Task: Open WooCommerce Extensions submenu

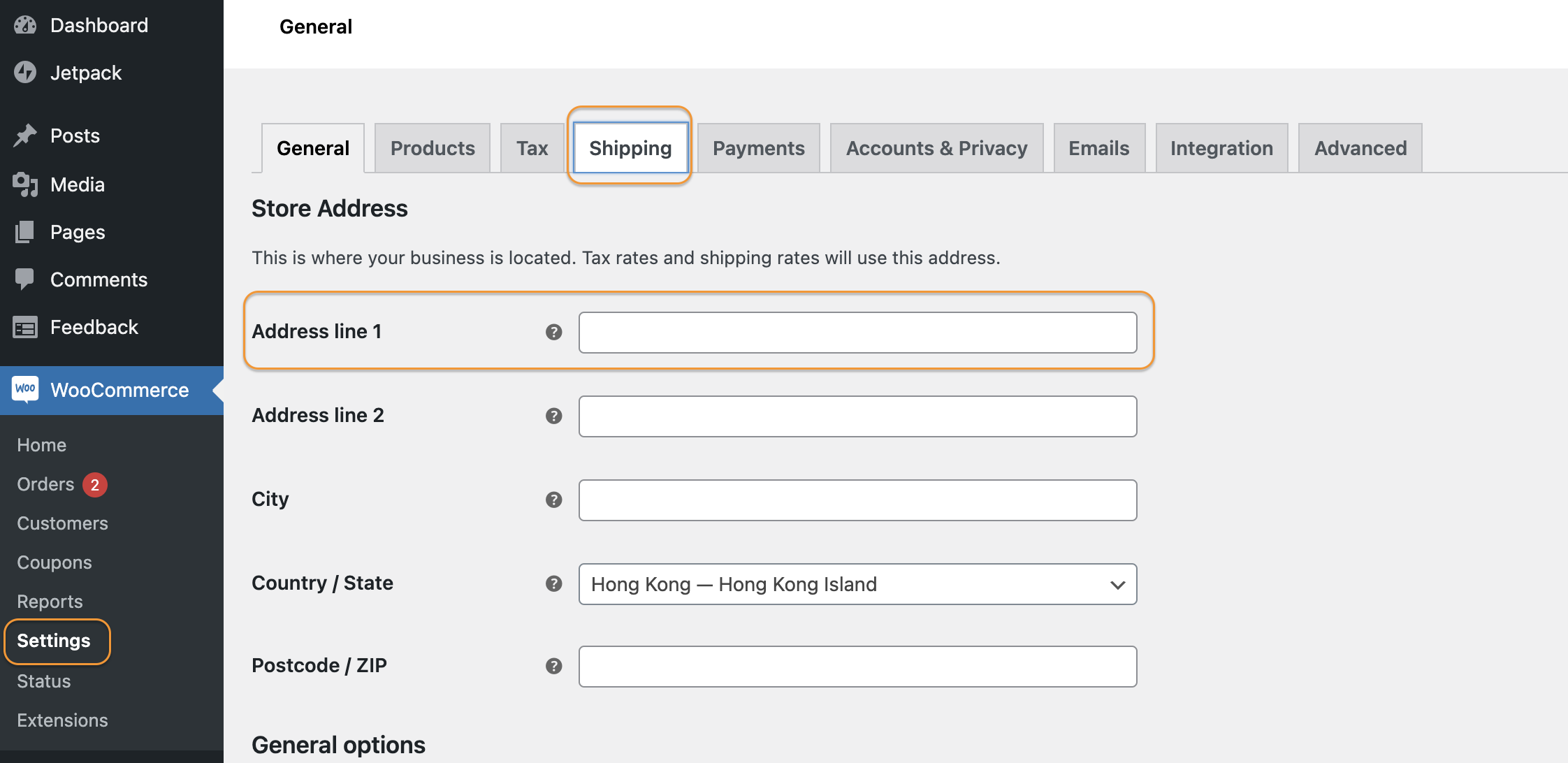Action: click(62, 720)
